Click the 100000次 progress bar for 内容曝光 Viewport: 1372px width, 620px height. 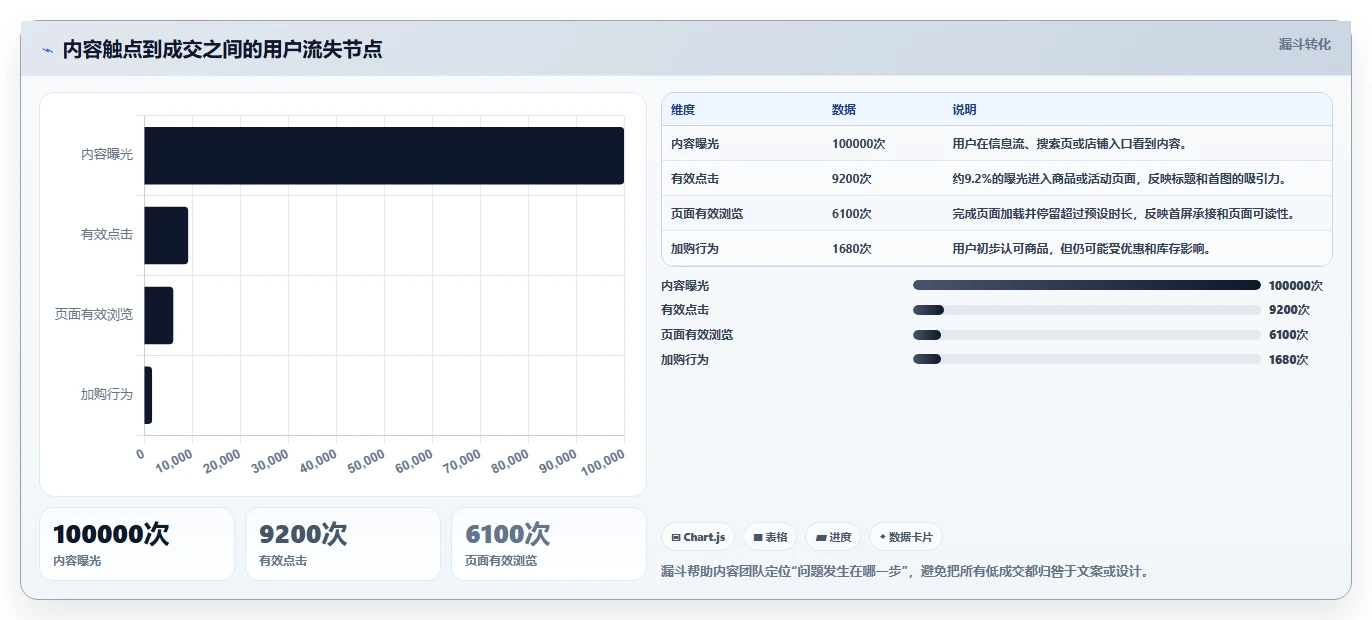1087,285
